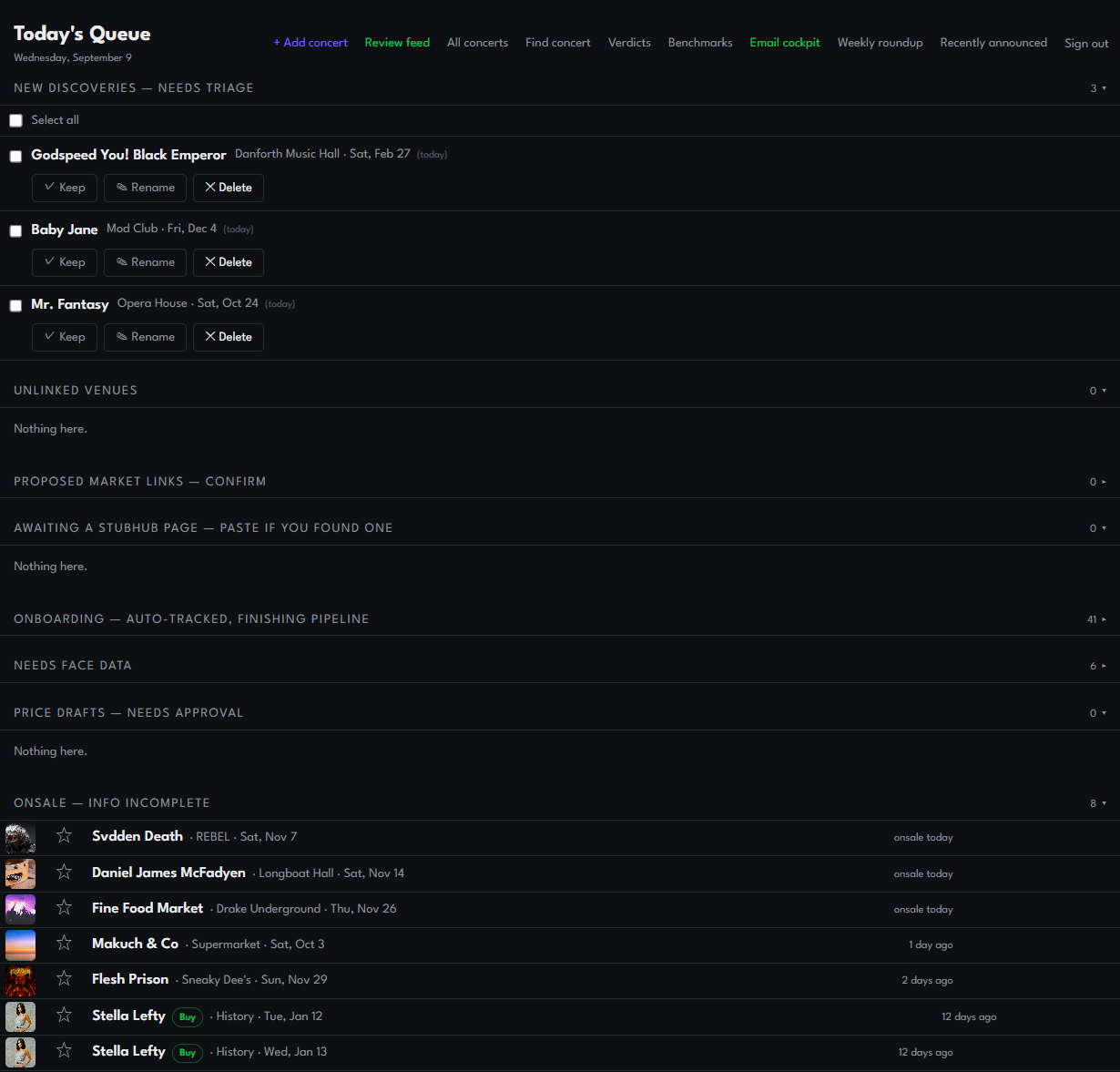This screenshot has height=1072, width=1120.
Task: Go to Review feed page
Action: [x=397, y=43]
